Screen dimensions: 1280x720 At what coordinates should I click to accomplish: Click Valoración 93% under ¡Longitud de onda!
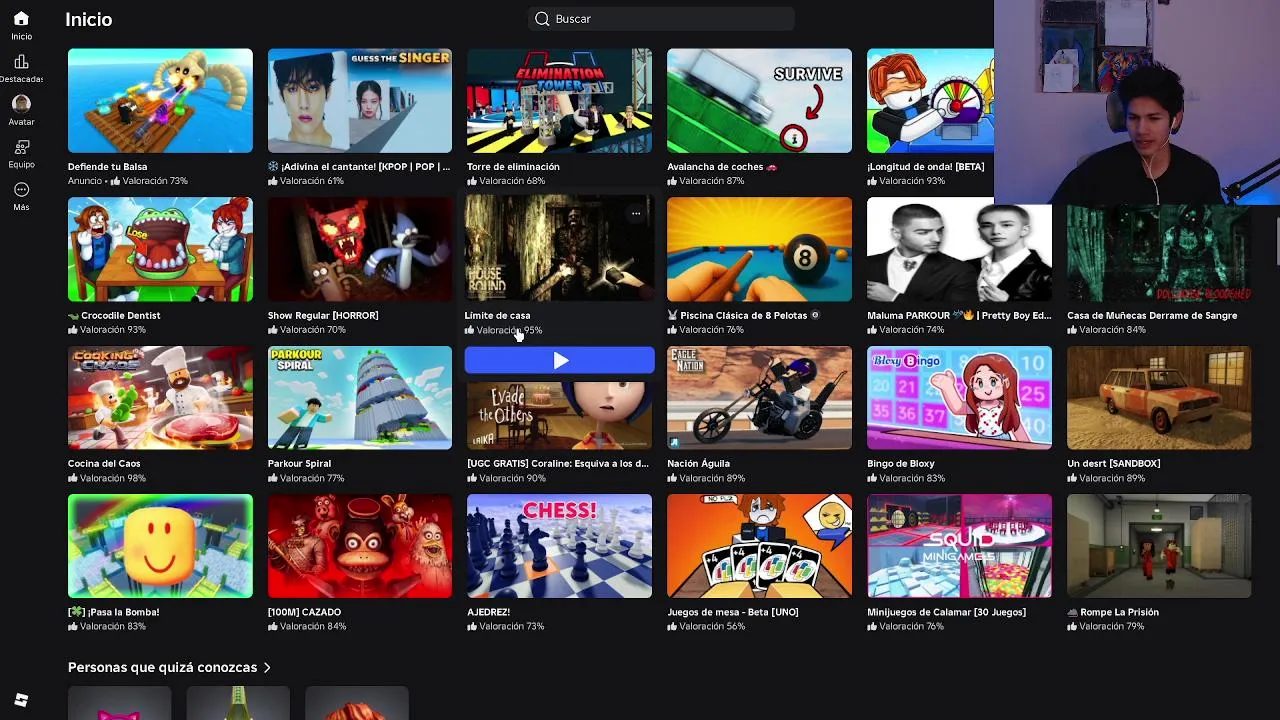coord(912,181)
